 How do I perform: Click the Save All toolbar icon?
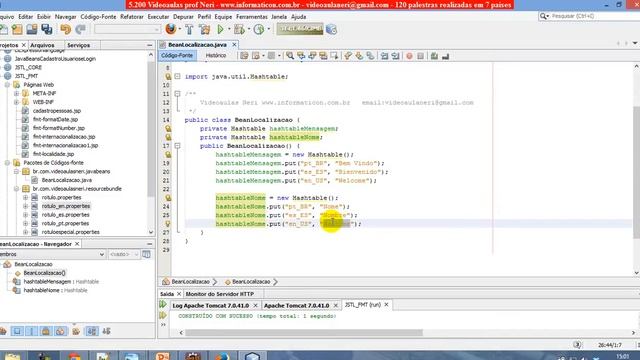tap(47, 29)
